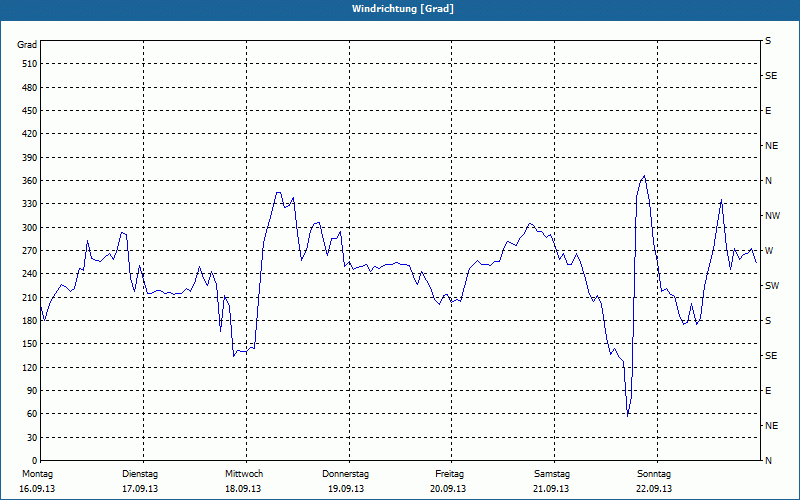Select the 30 y-axis tick label

pyautogui.click(x=32, y=438)
